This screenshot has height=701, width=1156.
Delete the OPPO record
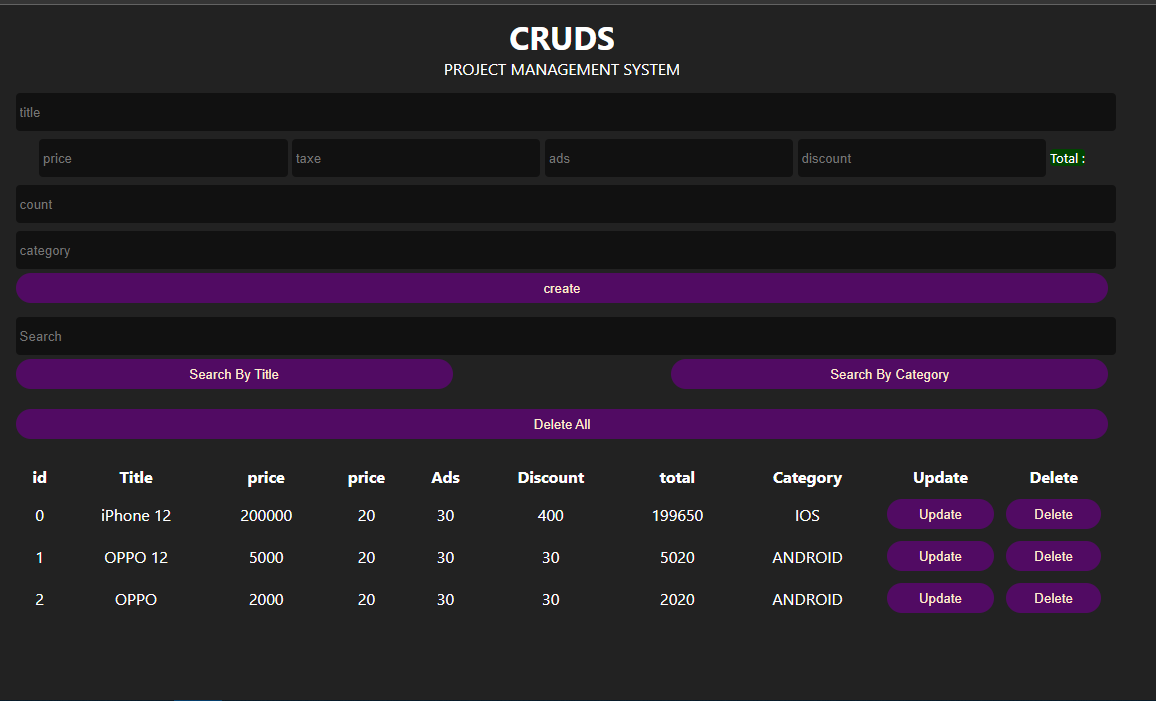[1053, 598]
